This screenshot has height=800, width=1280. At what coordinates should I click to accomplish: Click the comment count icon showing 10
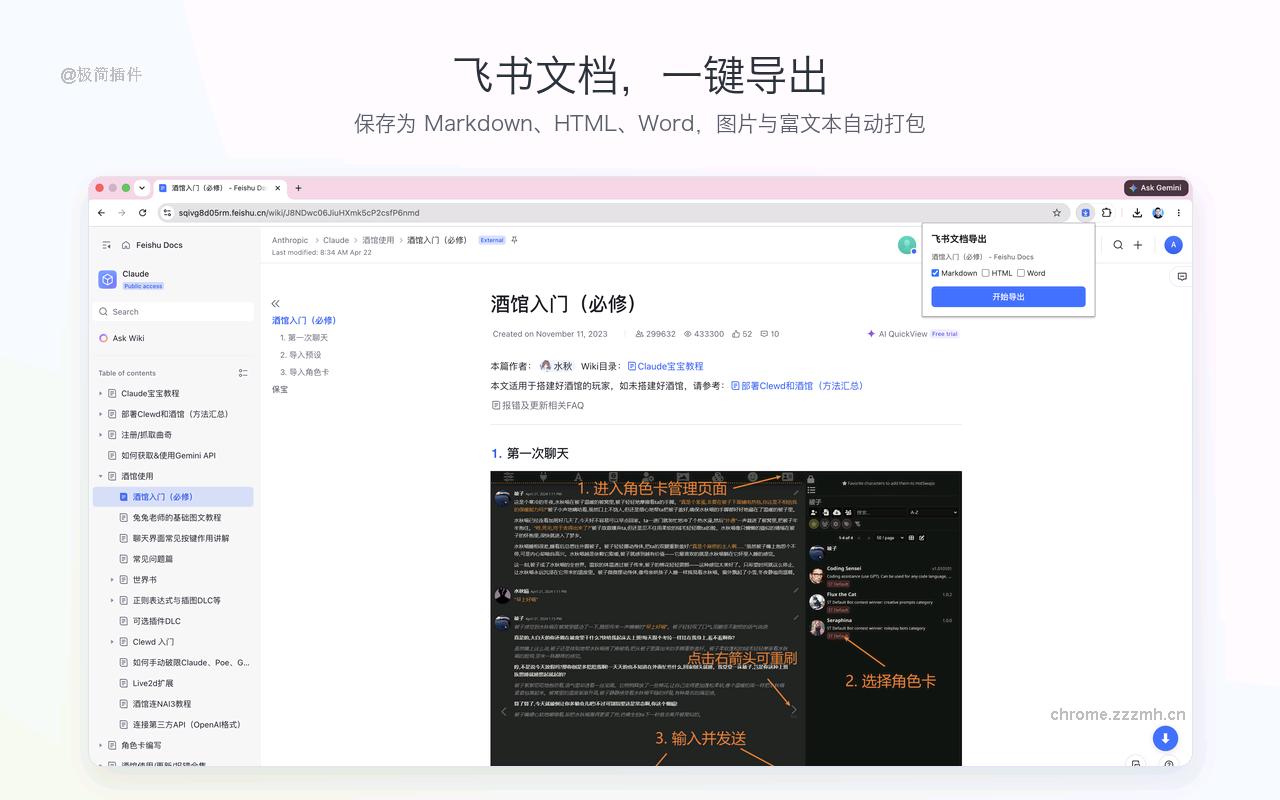pyautogui.click(x=764, y=334)
